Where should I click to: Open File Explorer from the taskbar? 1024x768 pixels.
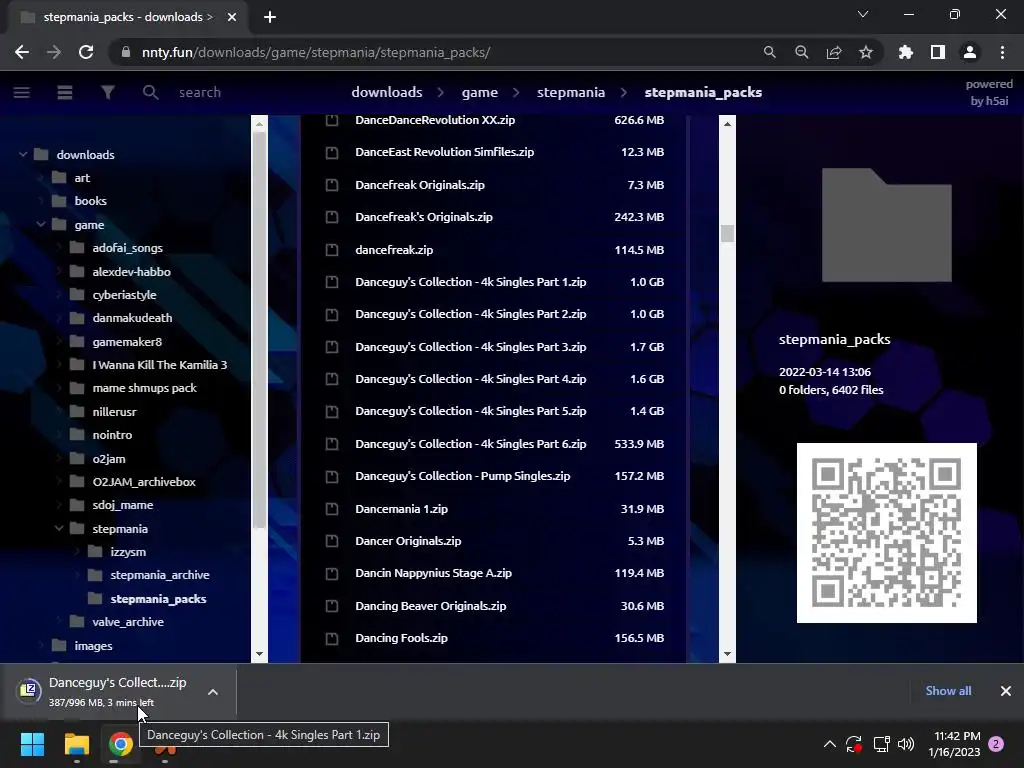click(x=76, y=744)
